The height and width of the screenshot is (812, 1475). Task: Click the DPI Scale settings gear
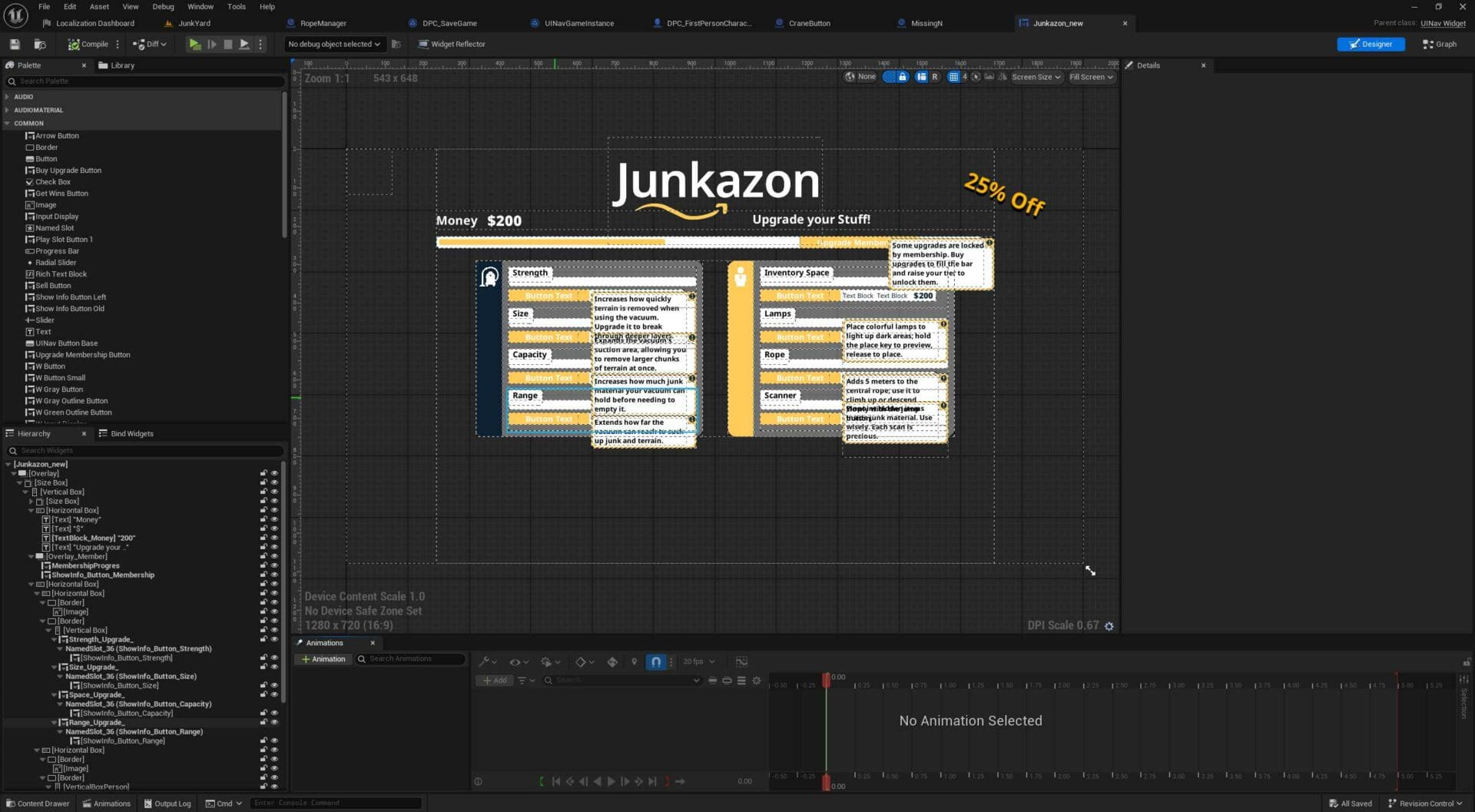(1109, 626)
